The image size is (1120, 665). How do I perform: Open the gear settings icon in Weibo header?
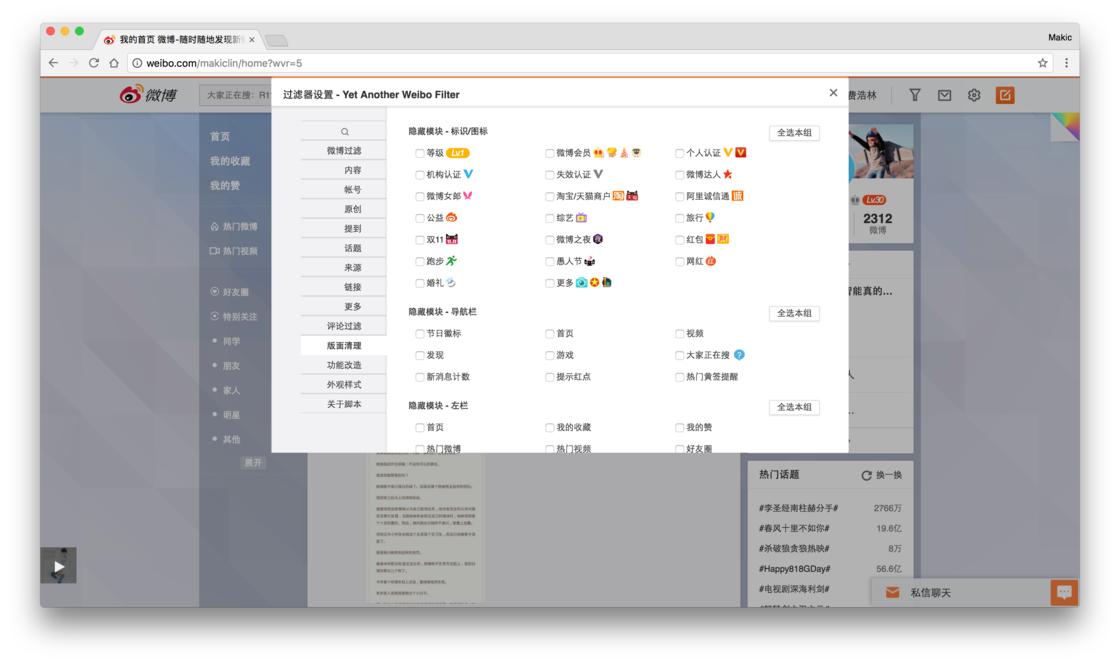coord(974,95)
